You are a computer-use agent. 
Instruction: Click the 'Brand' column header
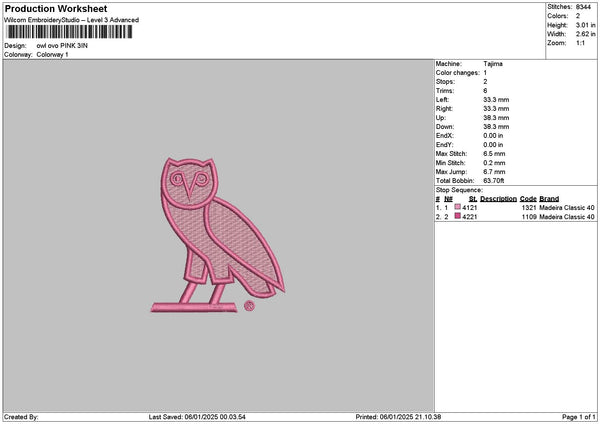click(549, 199)
